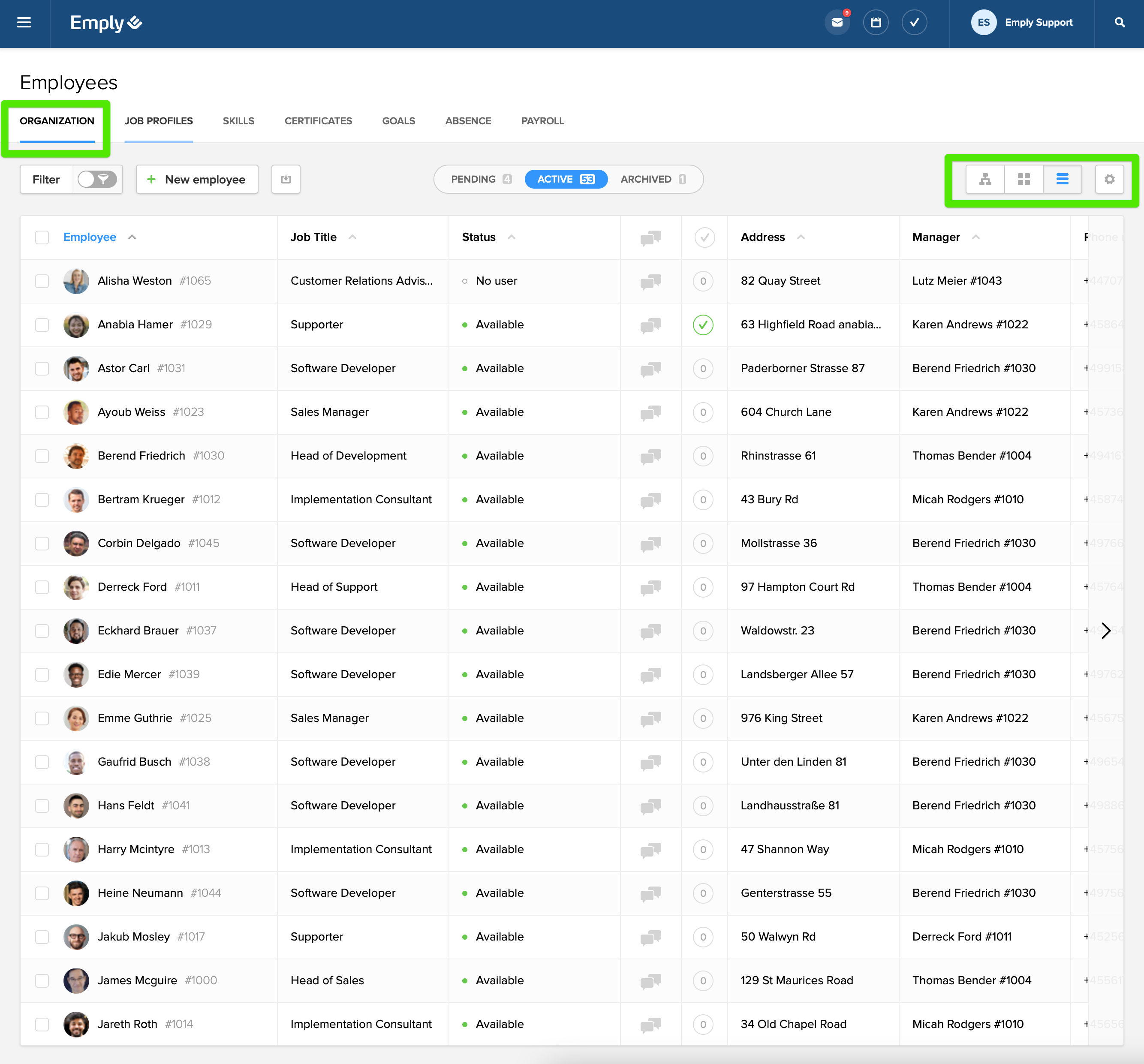Open the Job Profiles tab
Image resolution: width=1144 pixels, height=1064 pixels.
pyautogui.click(x=158, y=121)
